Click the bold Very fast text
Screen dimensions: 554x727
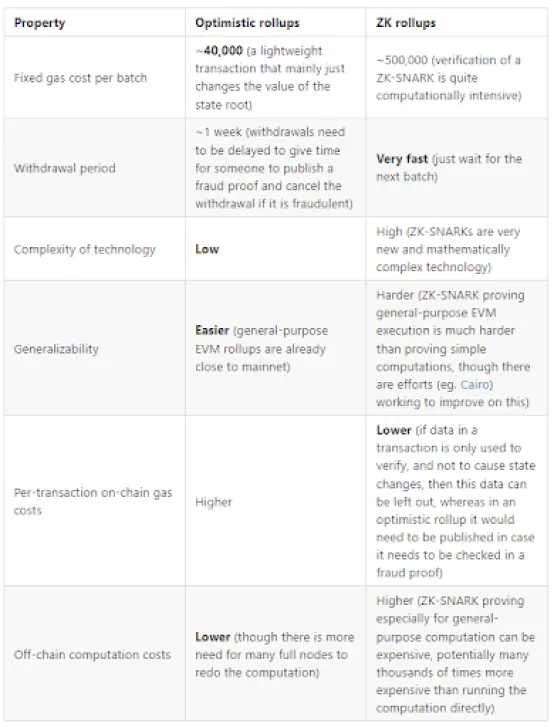click(402, 159)
